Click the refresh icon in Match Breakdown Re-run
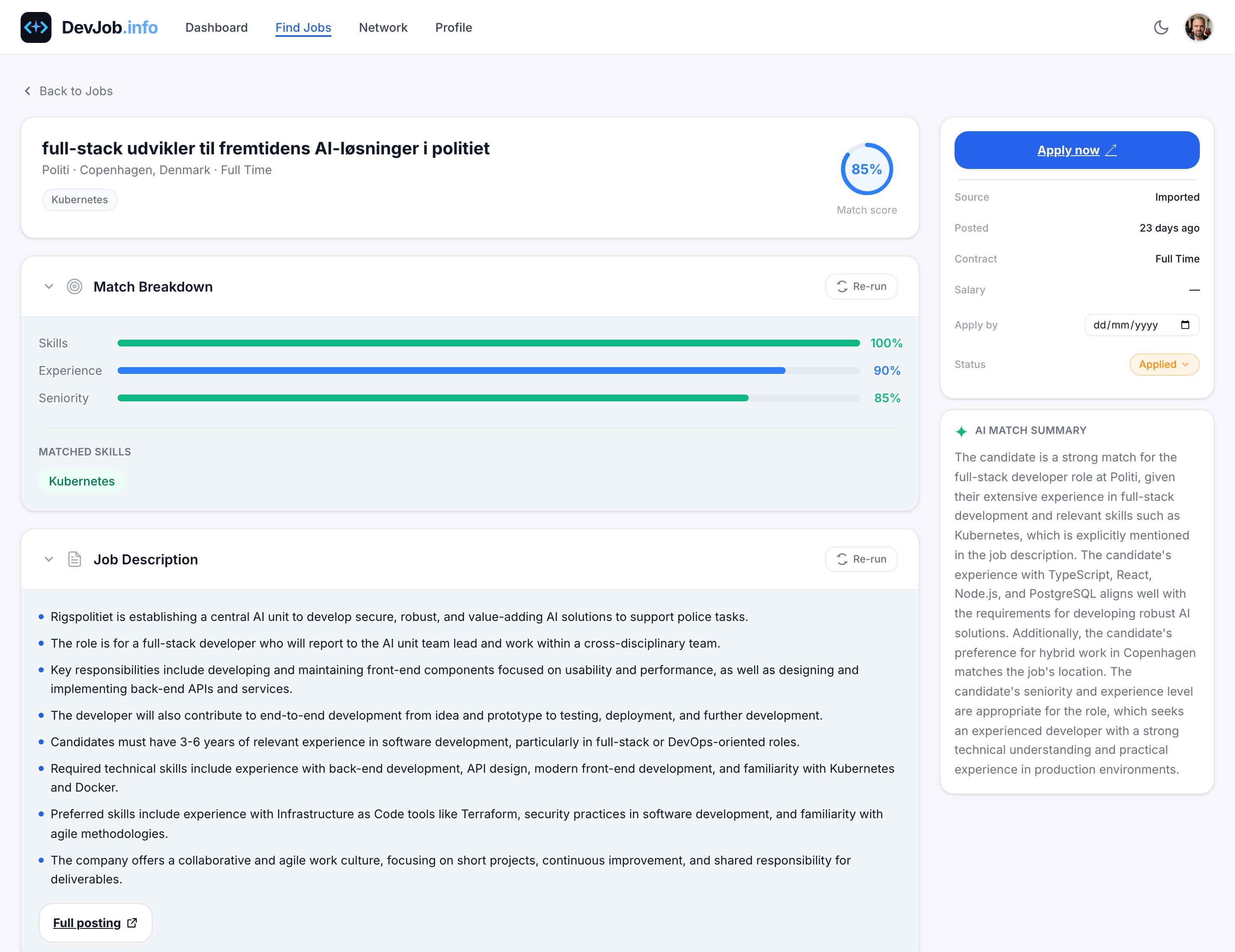This screenshot has height=952, width=1235. 842,286
